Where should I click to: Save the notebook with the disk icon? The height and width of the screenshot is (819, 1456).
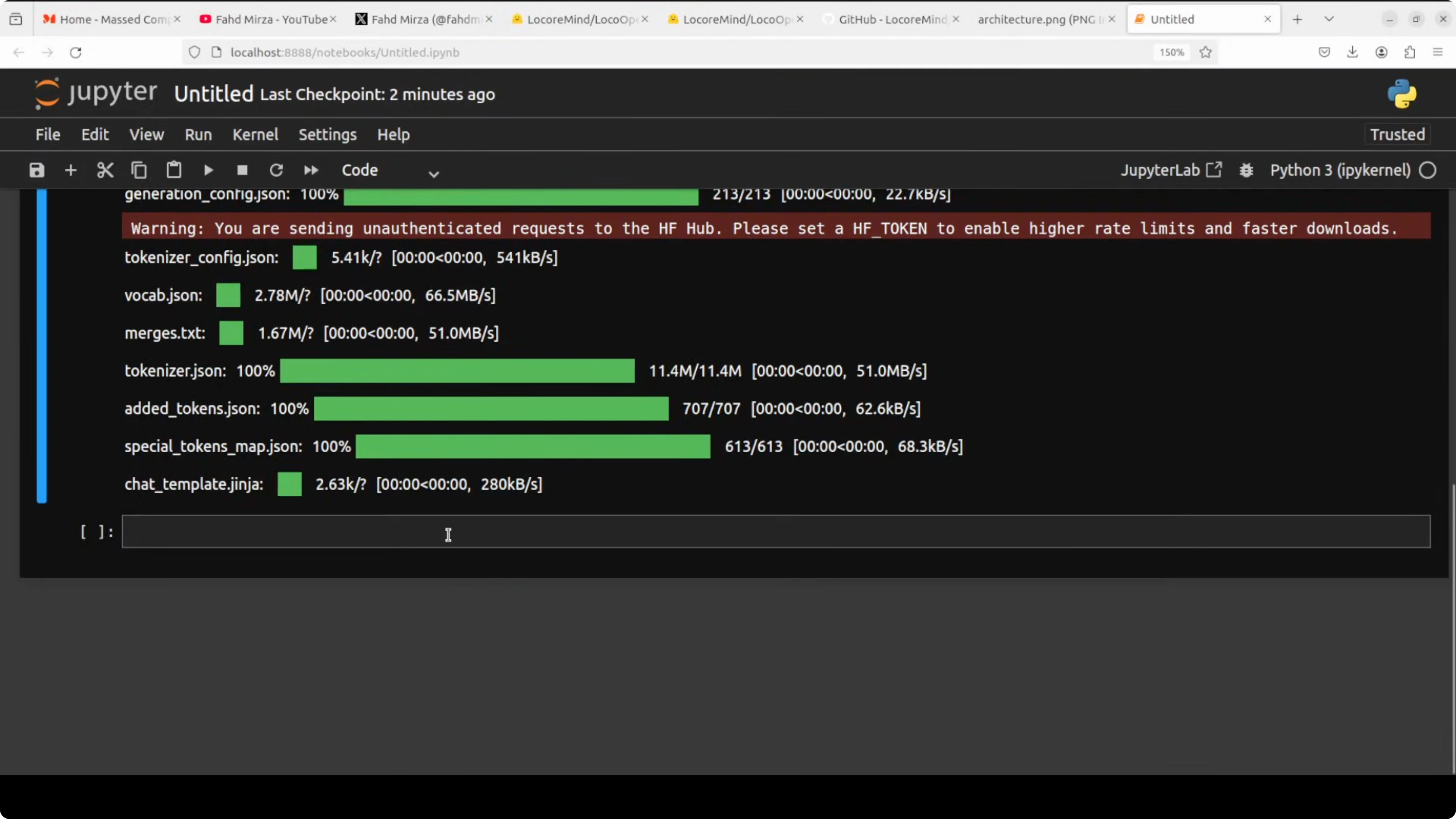[37, 170]
